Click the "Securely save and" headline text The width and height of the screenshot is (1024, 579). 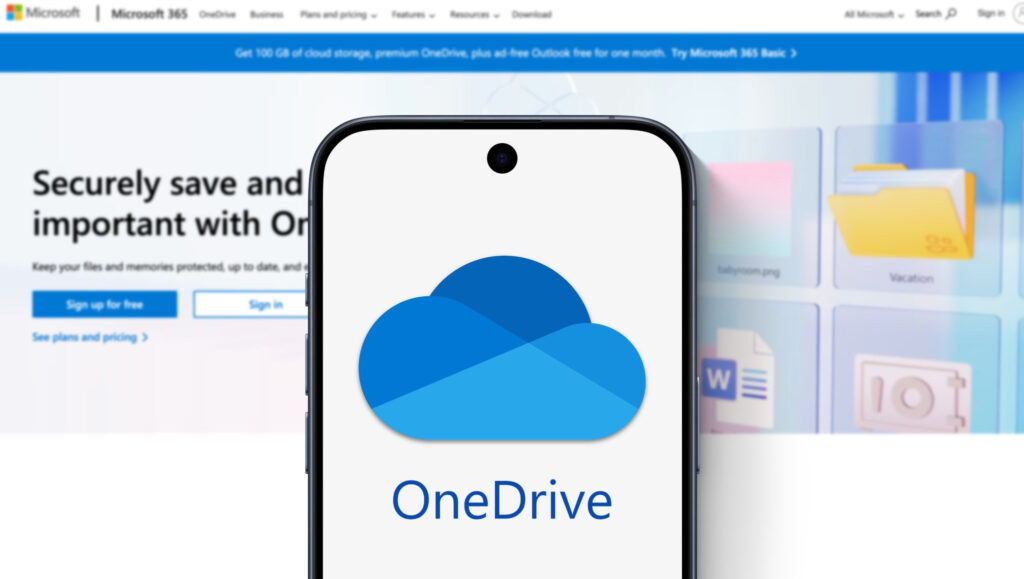(167, 183)
